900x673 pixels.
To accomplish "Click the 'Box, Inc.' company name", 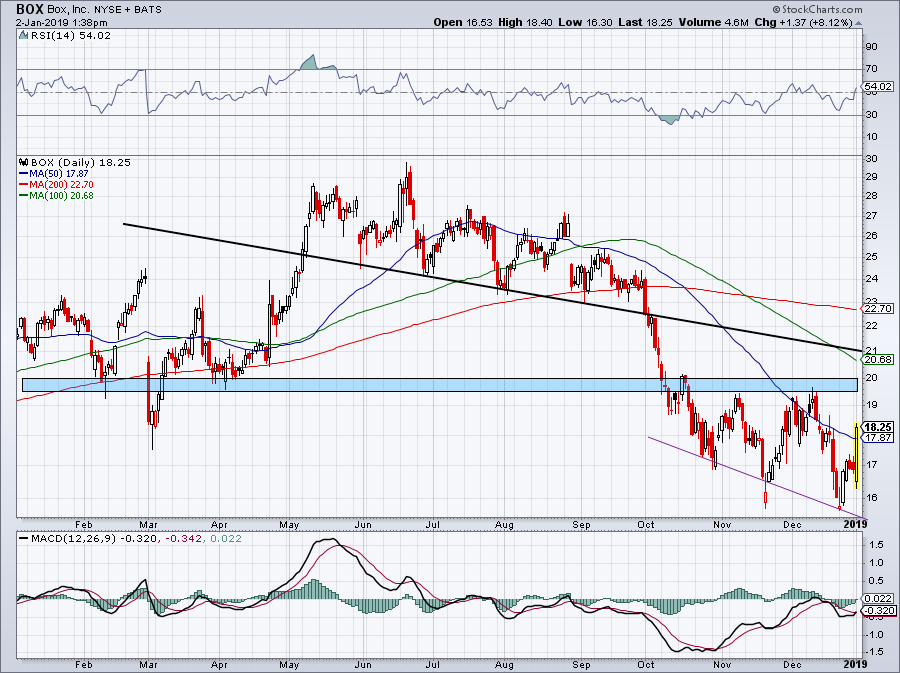I will 69,10.
